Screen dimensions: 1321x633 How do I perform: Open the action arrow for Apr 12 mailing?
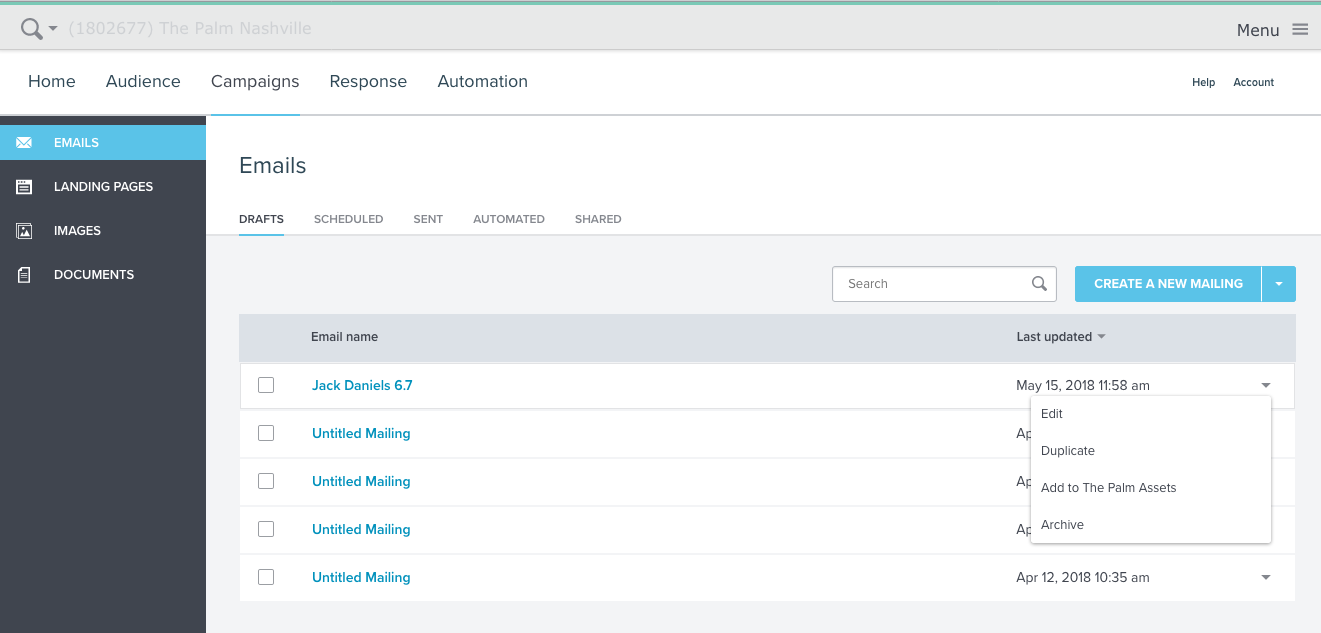[x=1266, y=577]
